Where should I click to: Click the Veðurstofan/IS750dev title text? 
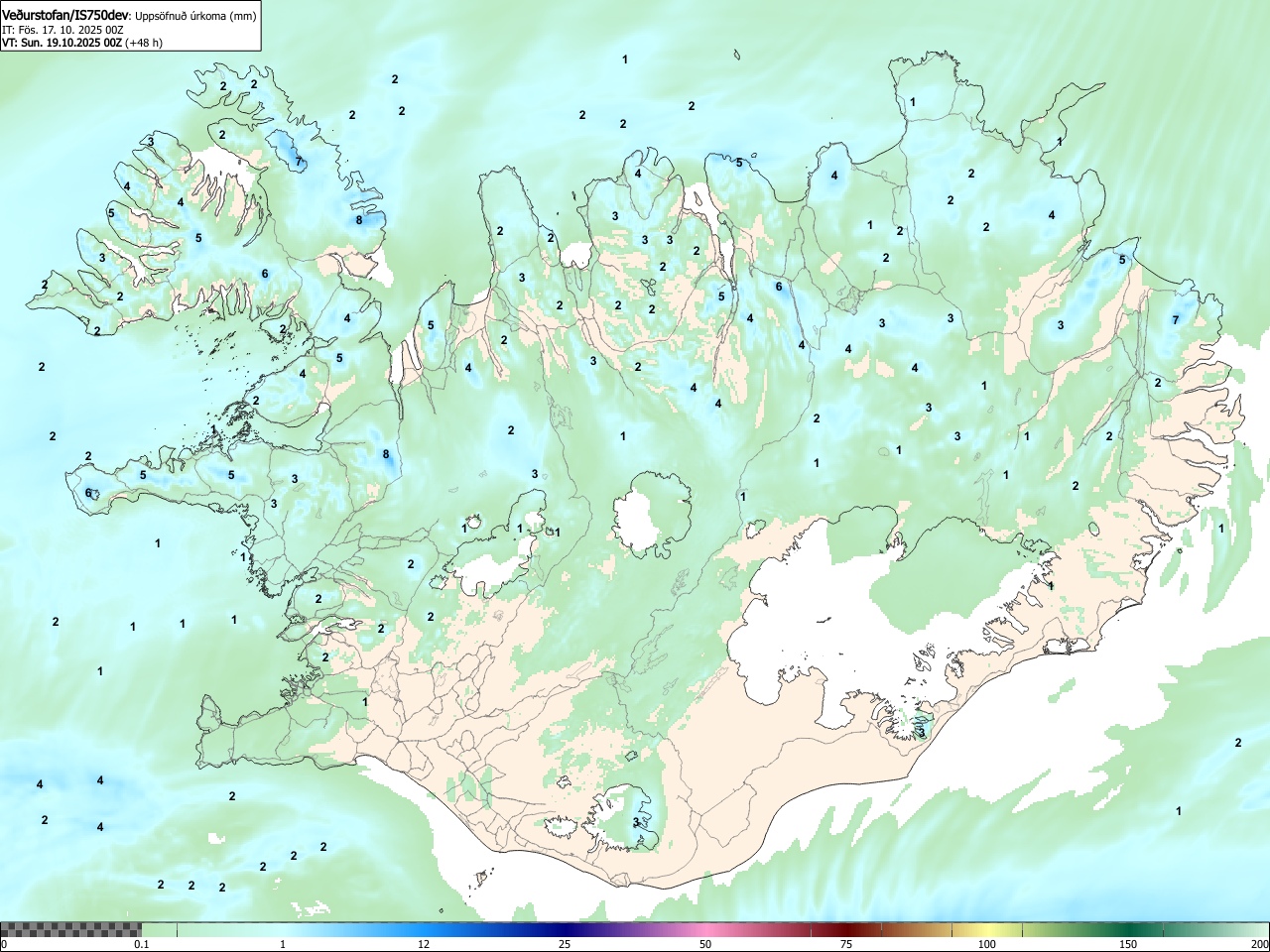(x=65, y=15)
